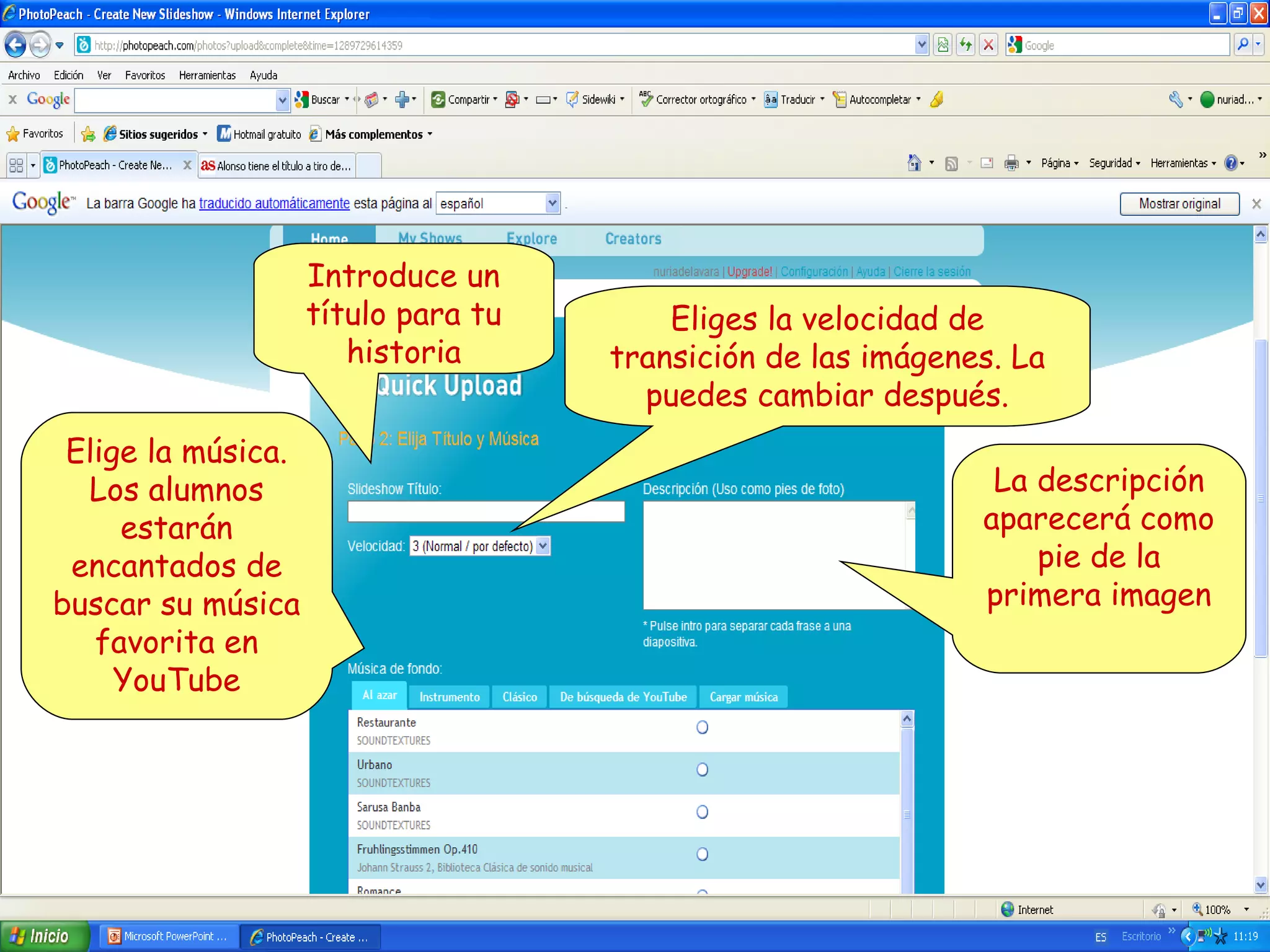Click the browser Back arrow button
The width and height of the screenshot is (1270, 952).
click(16, 45)
